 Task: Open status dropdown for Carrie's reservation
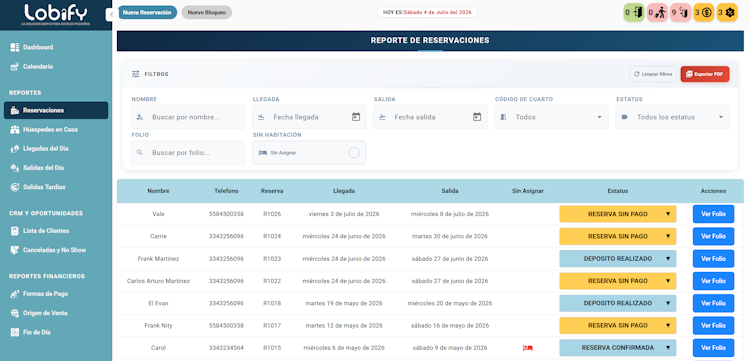coord(618,236)
